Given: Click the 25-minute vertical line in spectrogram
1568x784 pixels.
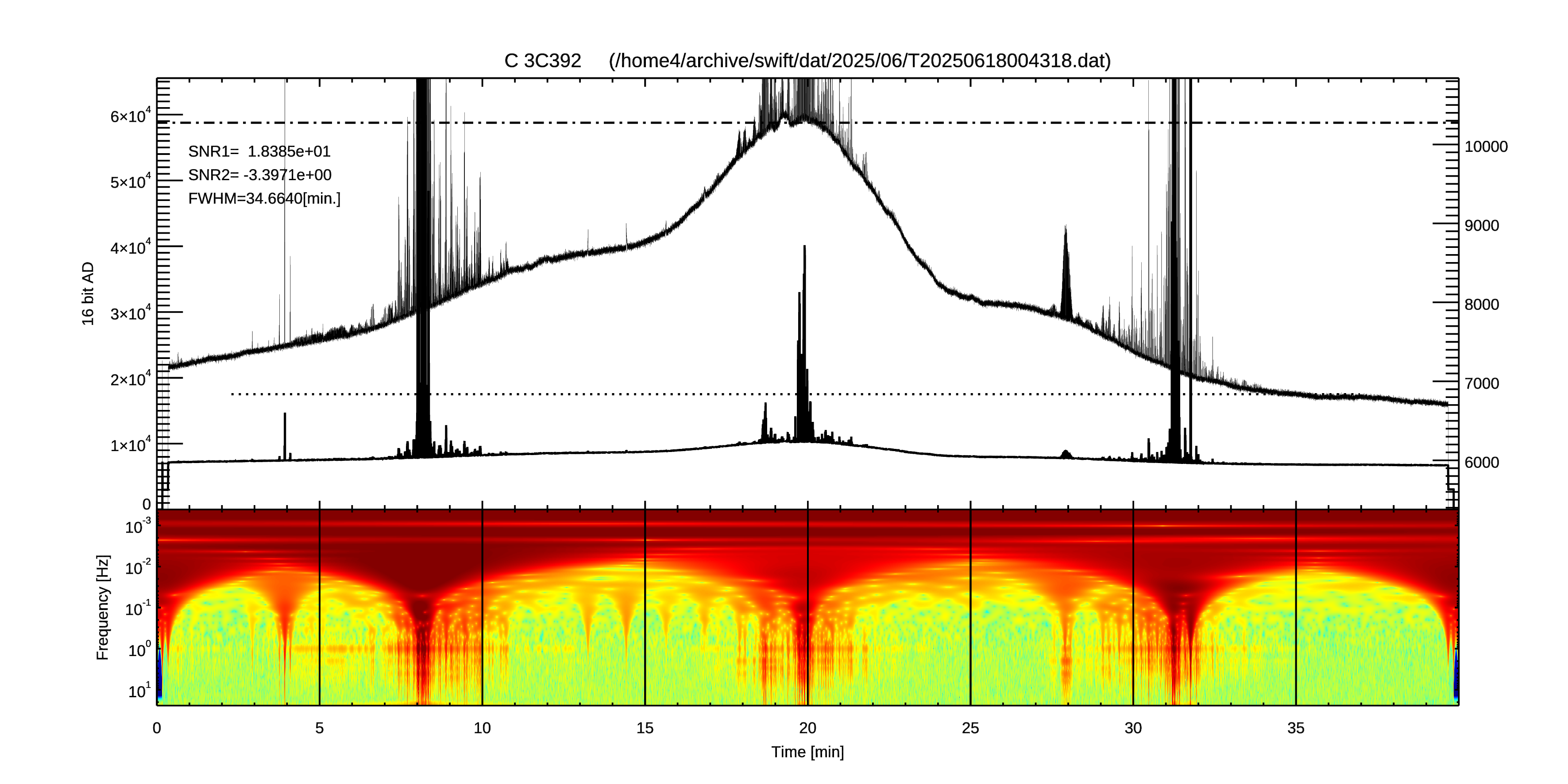Looking at the screenshot, I should (970, 607).
